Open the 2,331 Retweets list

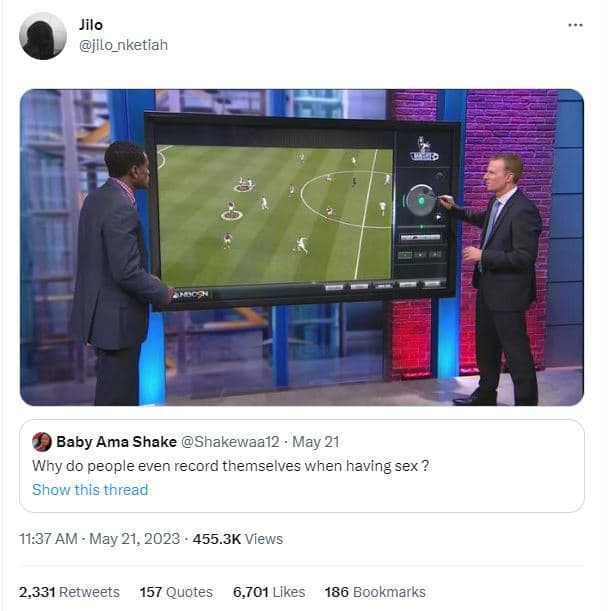click(69, 592)
